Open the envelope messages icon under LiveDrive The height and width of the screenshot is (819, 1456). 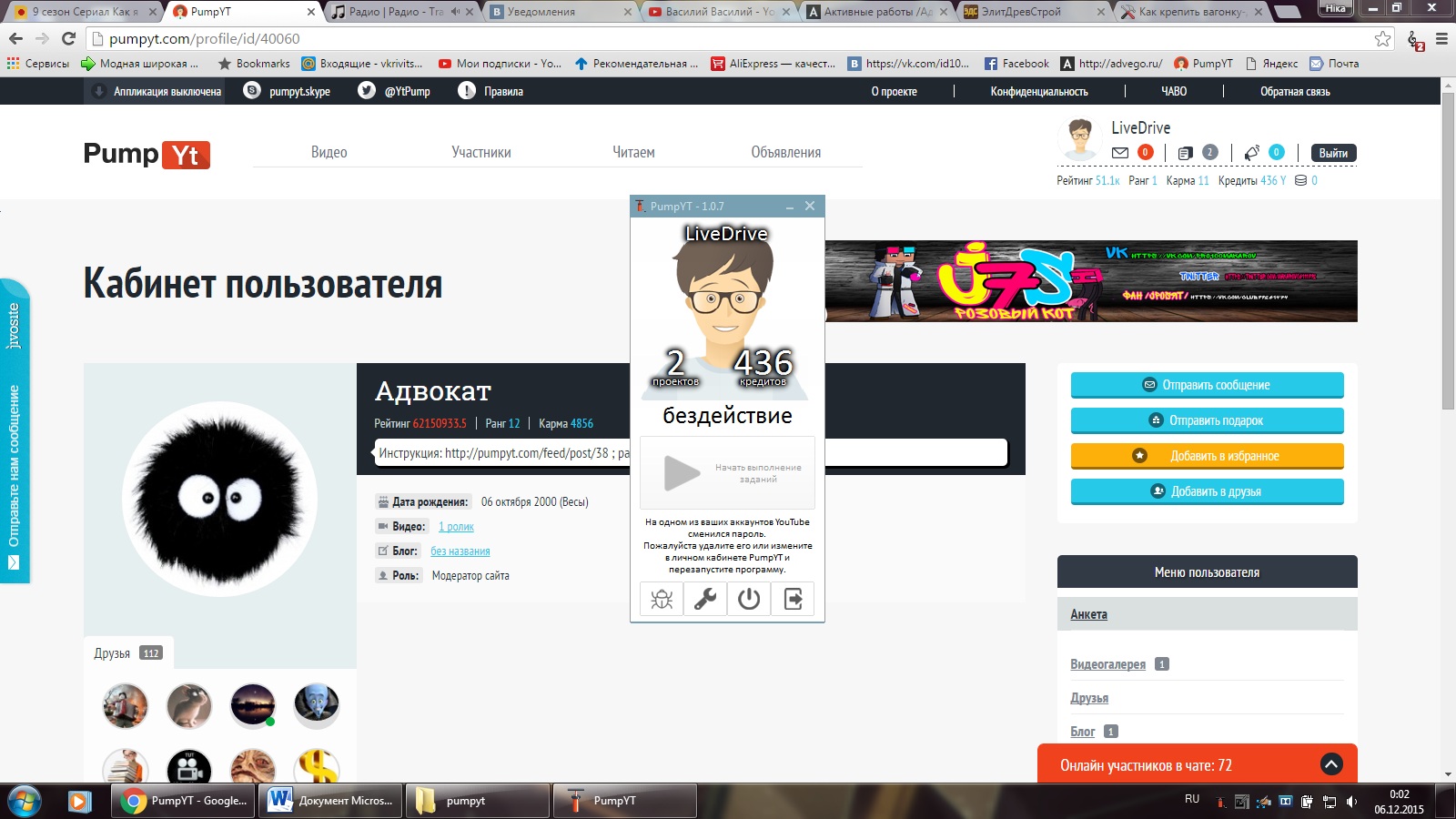pos(1120,153)
